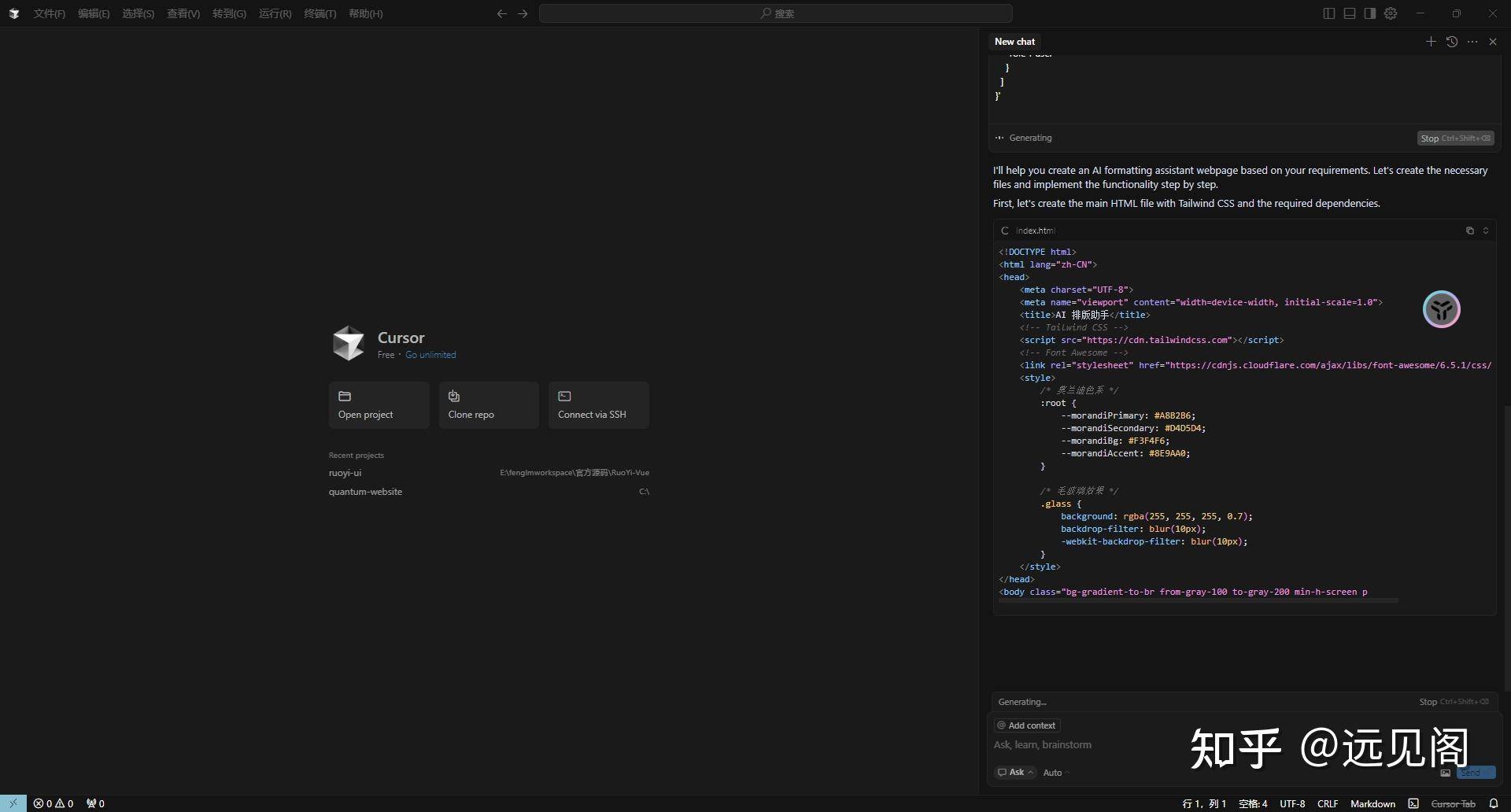Click the 搜索 command search box
The width and height of the screenshot is (1511, 812).
(x=775, y=13)
